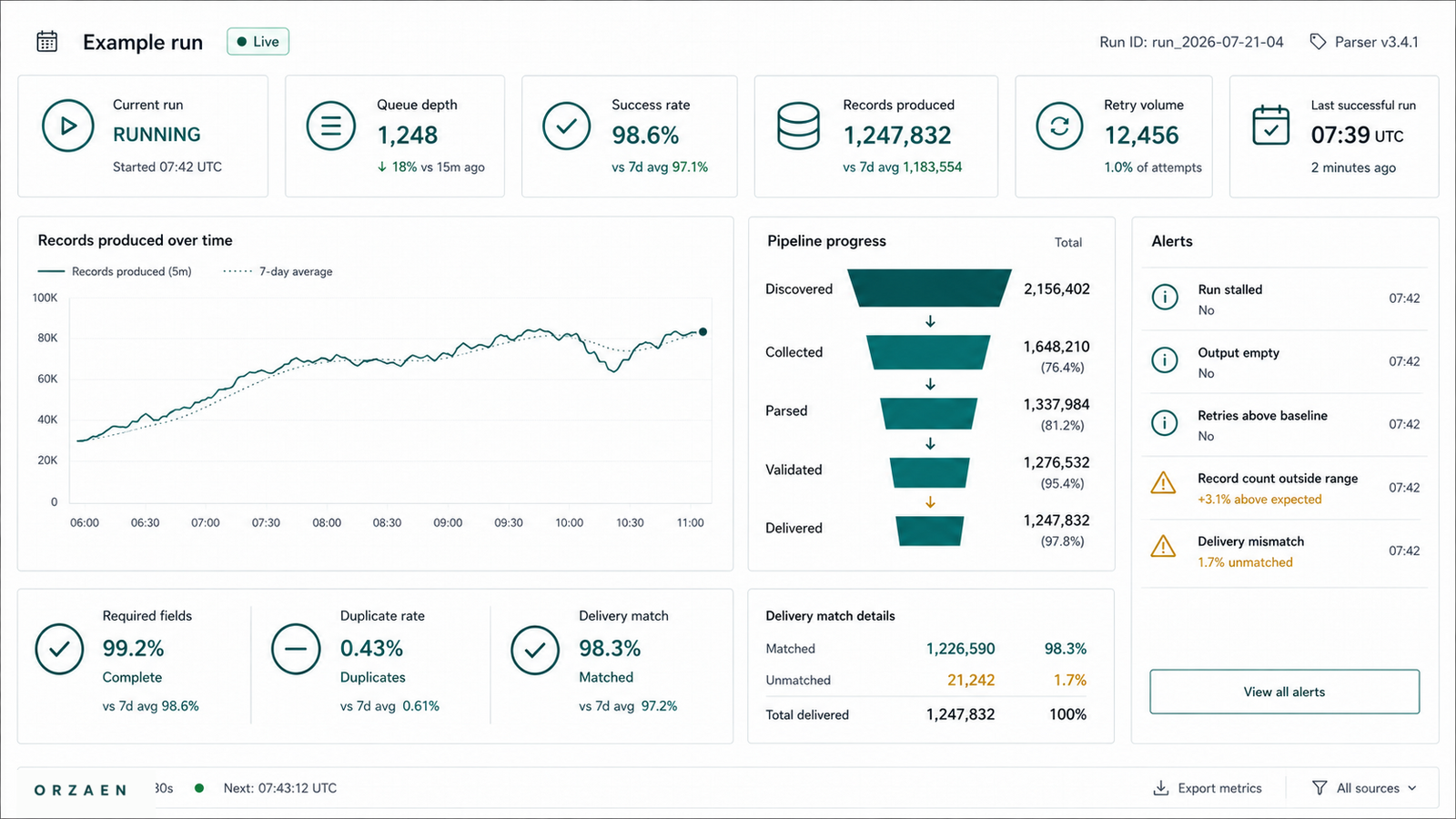This screenshot has height=819, width=1456.
Task: Click the Matched count 1,226,590
Action: coord(960,649)
